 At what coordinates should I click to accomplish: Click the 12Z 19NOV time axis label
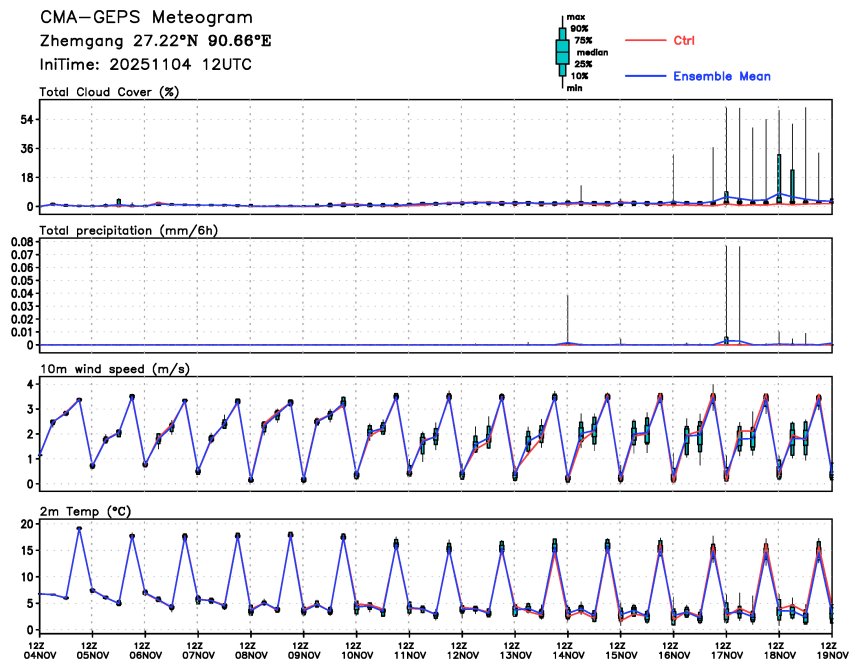point(831,651)
